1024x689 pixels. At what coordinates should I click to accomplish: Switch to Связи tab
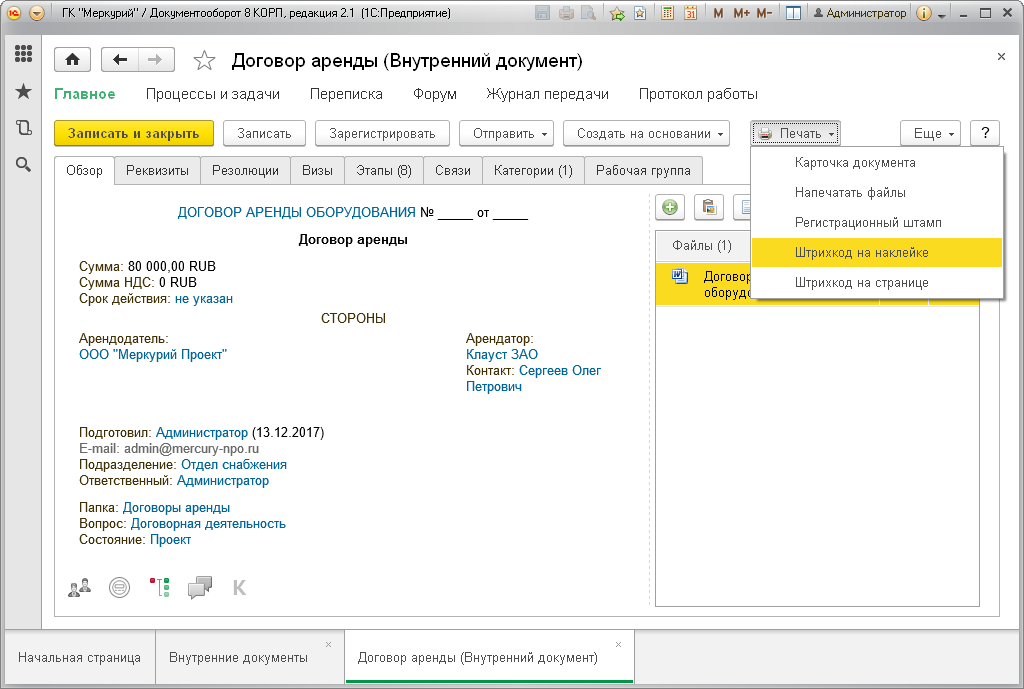click(453, 170)
